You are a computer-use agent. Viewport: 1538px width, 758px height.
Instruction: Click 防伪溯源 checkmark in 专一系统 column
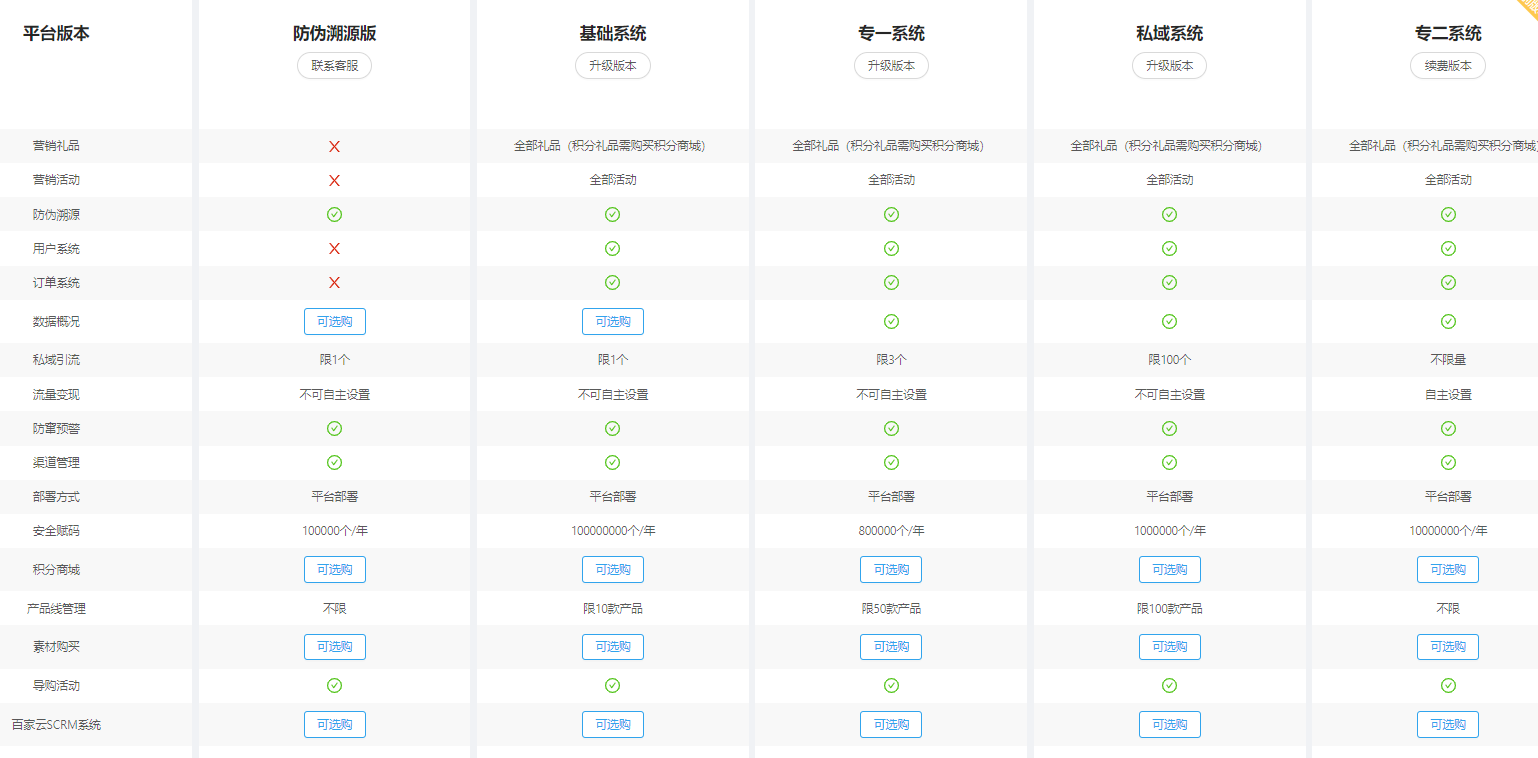[891, 214]
